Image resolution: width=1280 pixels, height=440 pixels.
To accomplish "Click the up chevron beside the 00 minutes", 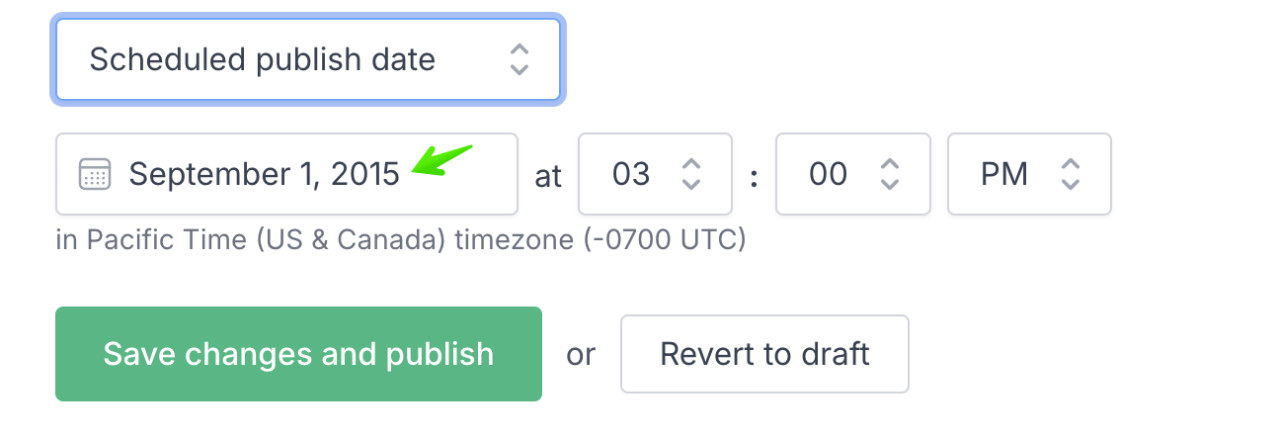I will 889,164.
